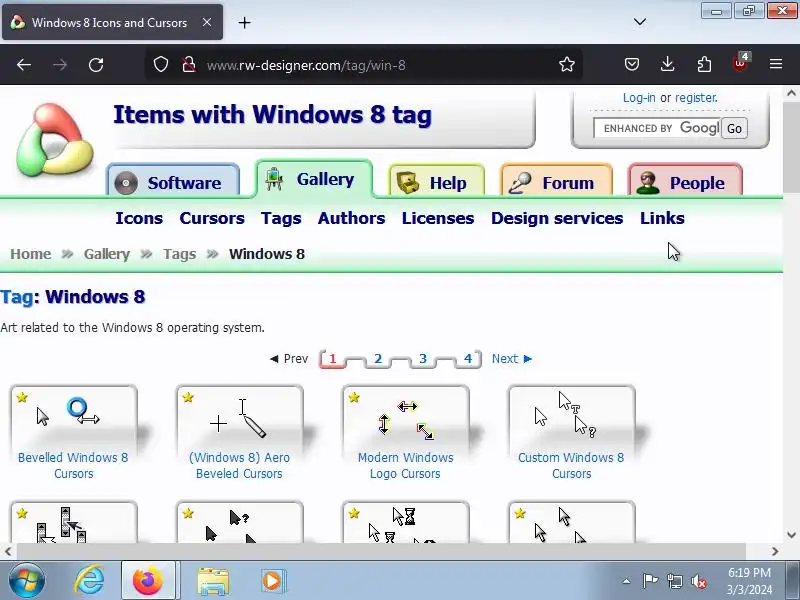Click Modern Windows Logo Cursors text link
The width and height of the screenshot is (800, 600).
click(x=406, y=465)
